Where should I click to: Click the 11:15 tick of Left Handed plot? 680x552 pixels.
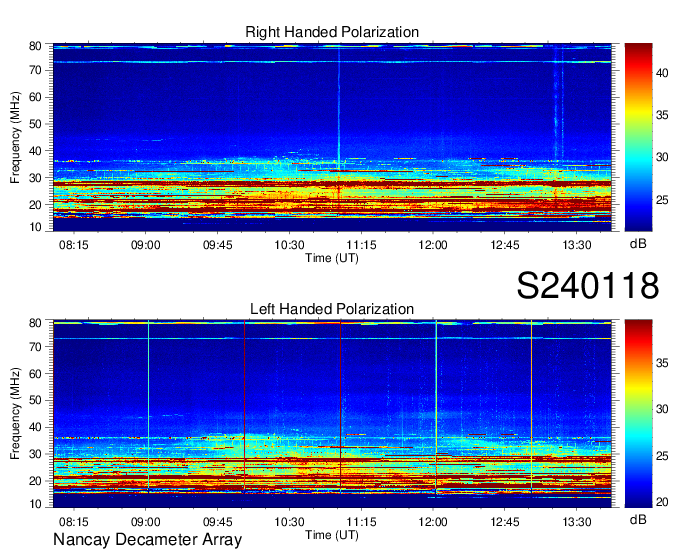(x=361, y=522)
